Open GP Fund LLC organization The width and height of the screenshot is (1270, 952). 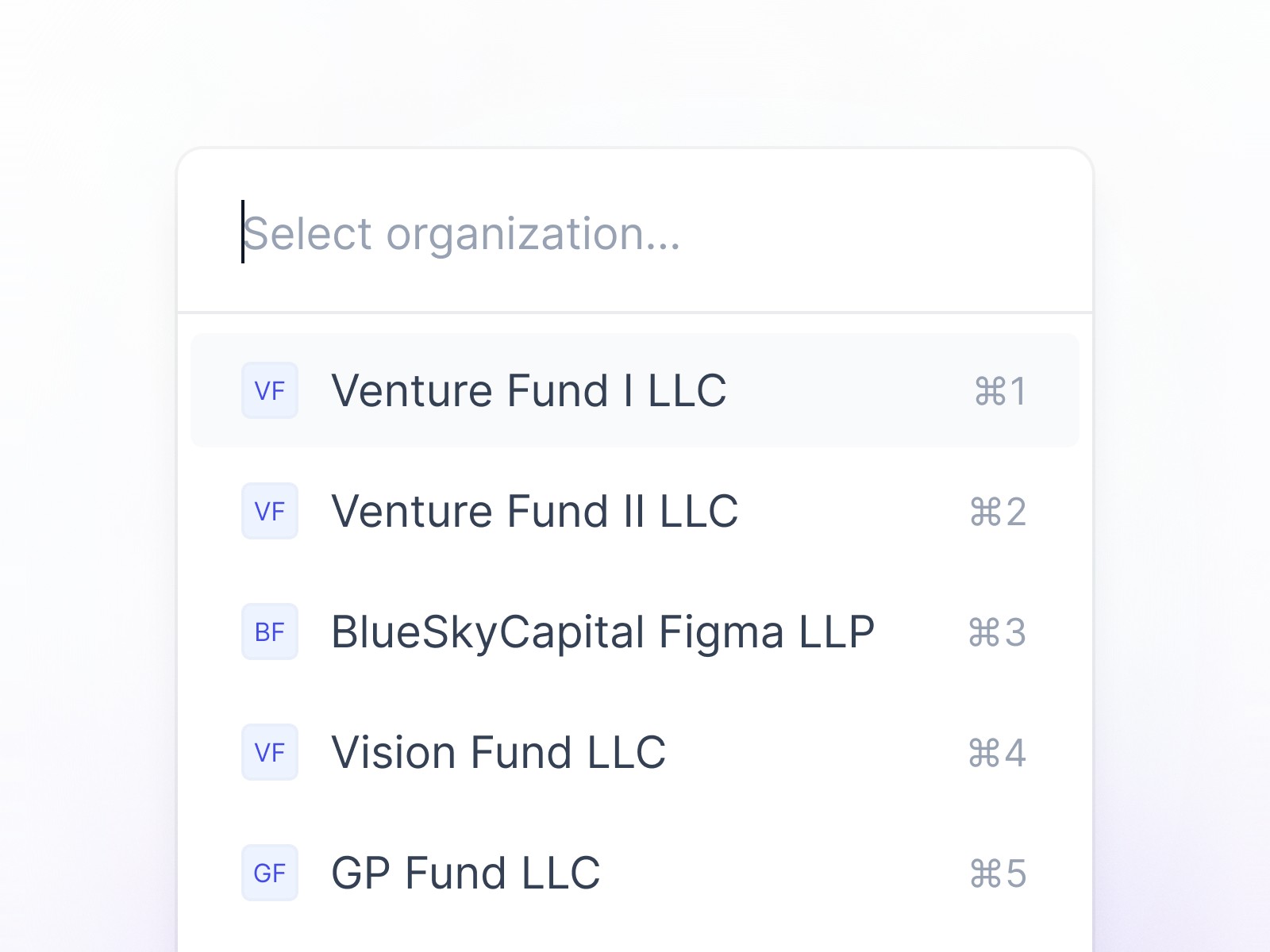click(x=465, y=873)
